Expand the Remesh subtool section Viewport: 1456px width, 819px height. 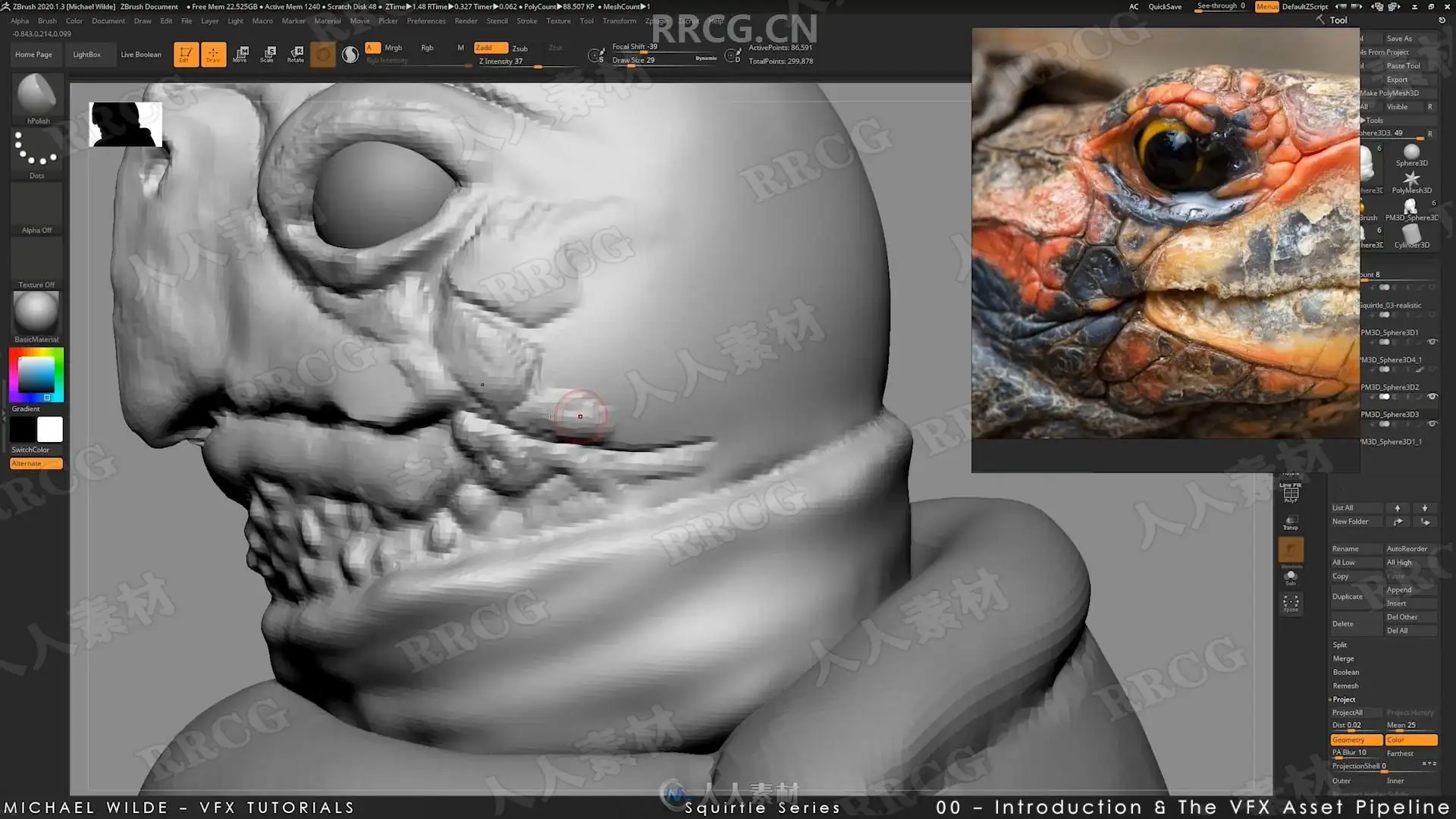pos(1345,686)
